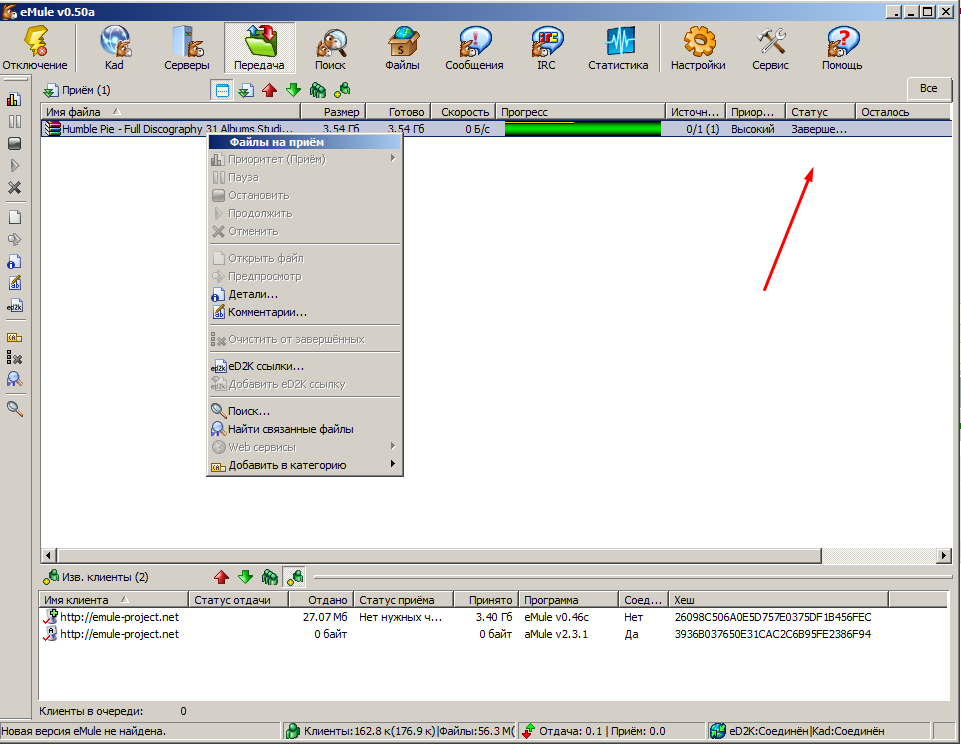The width and height of the screenshot is (961, 744).
Task: Sort by Имя файла column header
Action: [171, 112]
